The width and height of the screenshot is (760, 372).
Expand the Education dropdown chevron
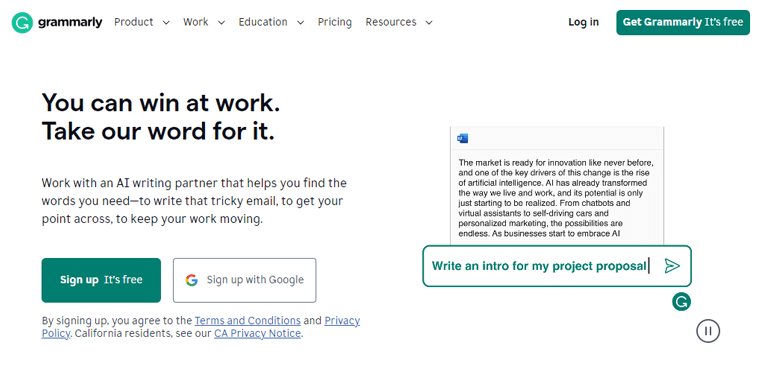point(300,23)
